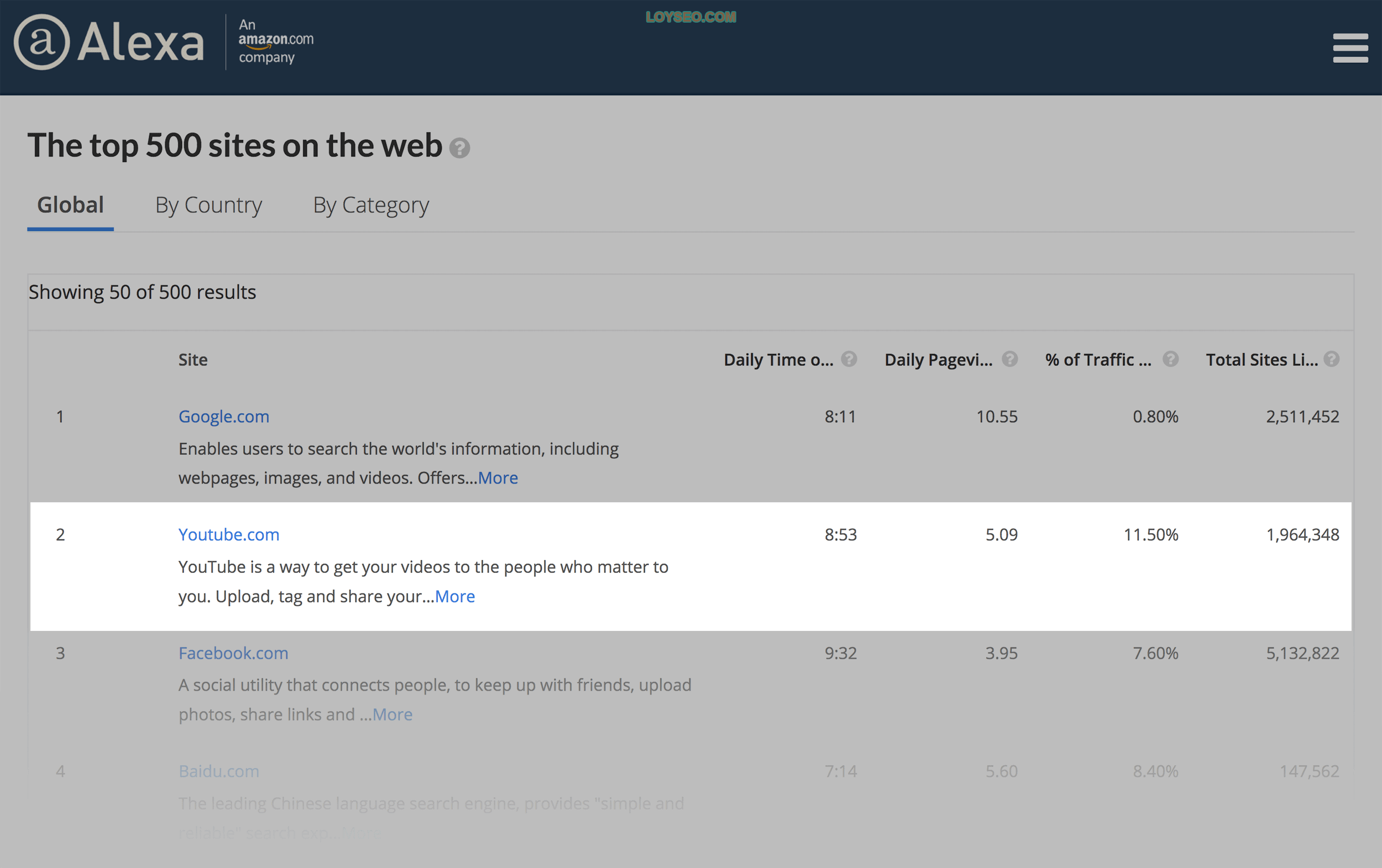Click the 1,964,348 linking sites value

point(1302,535)
